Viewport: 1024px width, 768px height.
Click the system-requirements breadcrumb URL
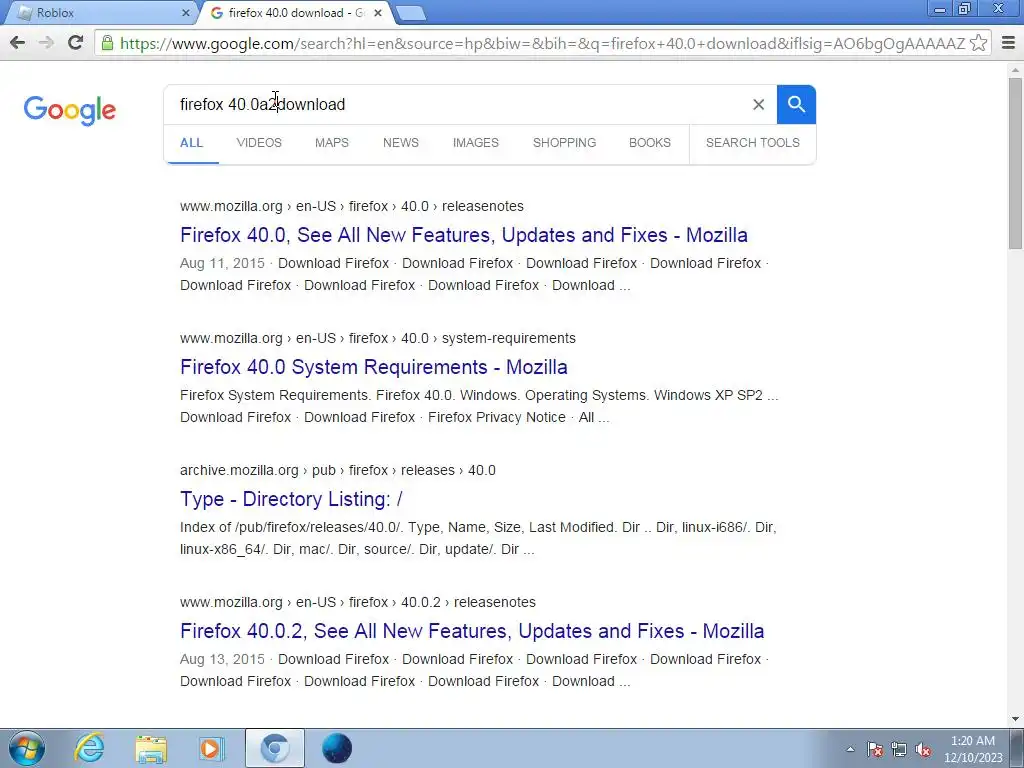point(378,338)
